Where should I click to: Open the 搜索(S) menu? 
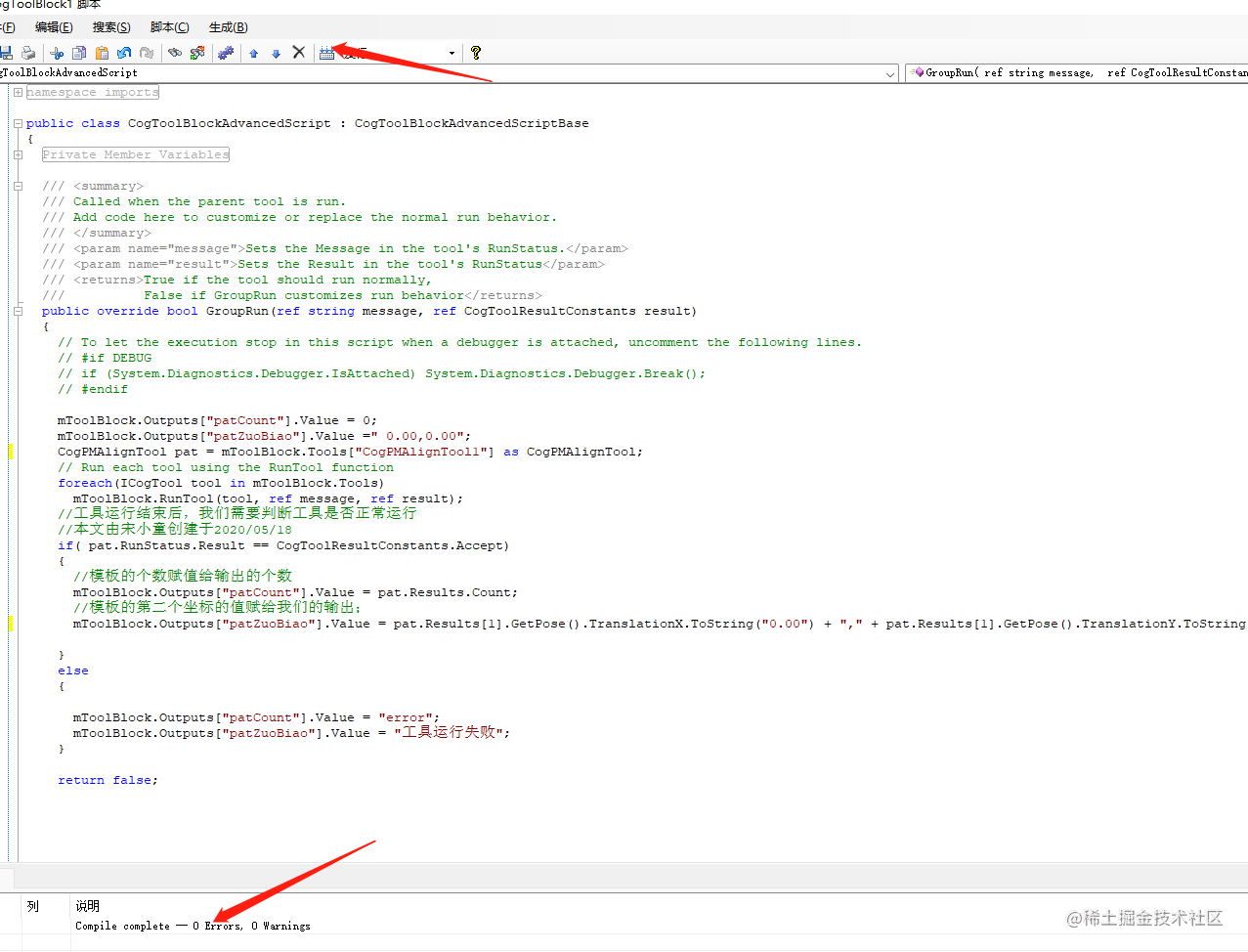coord(111,27)
